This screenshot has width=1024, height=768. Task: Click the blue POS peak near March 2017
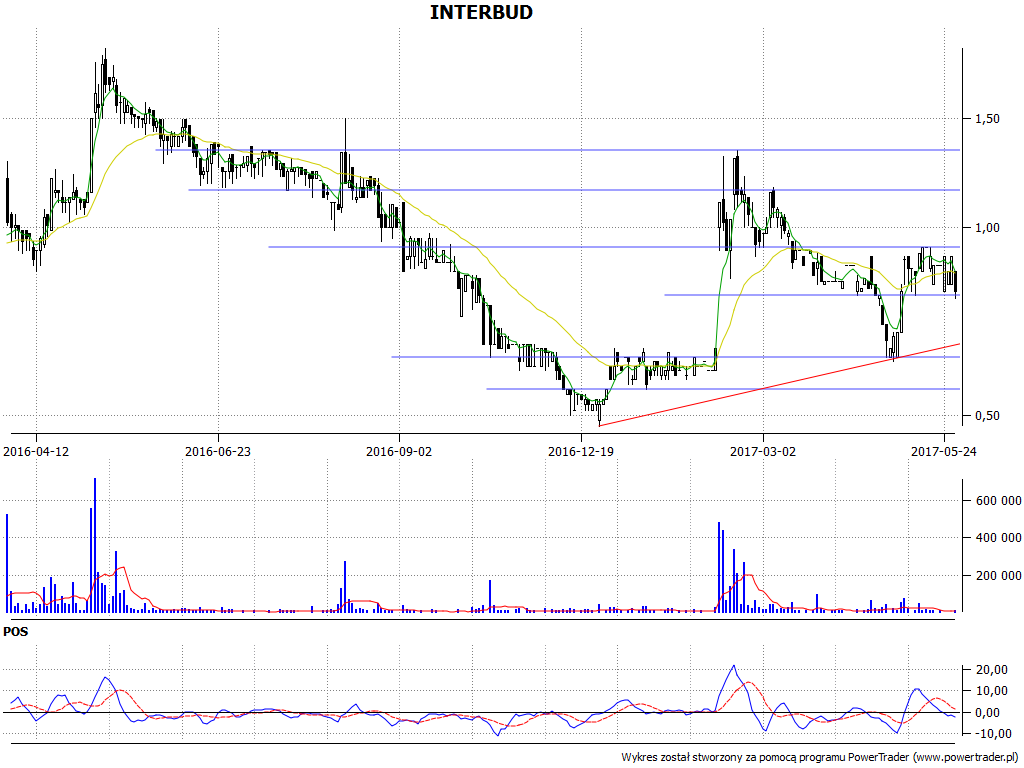733,667
